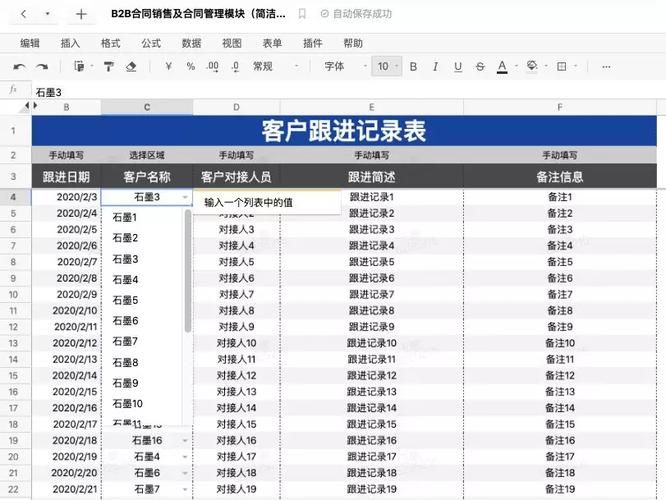Click the cell borders icon
The height and width of the screenshot is (500, 666).
[x=562, y=66]
